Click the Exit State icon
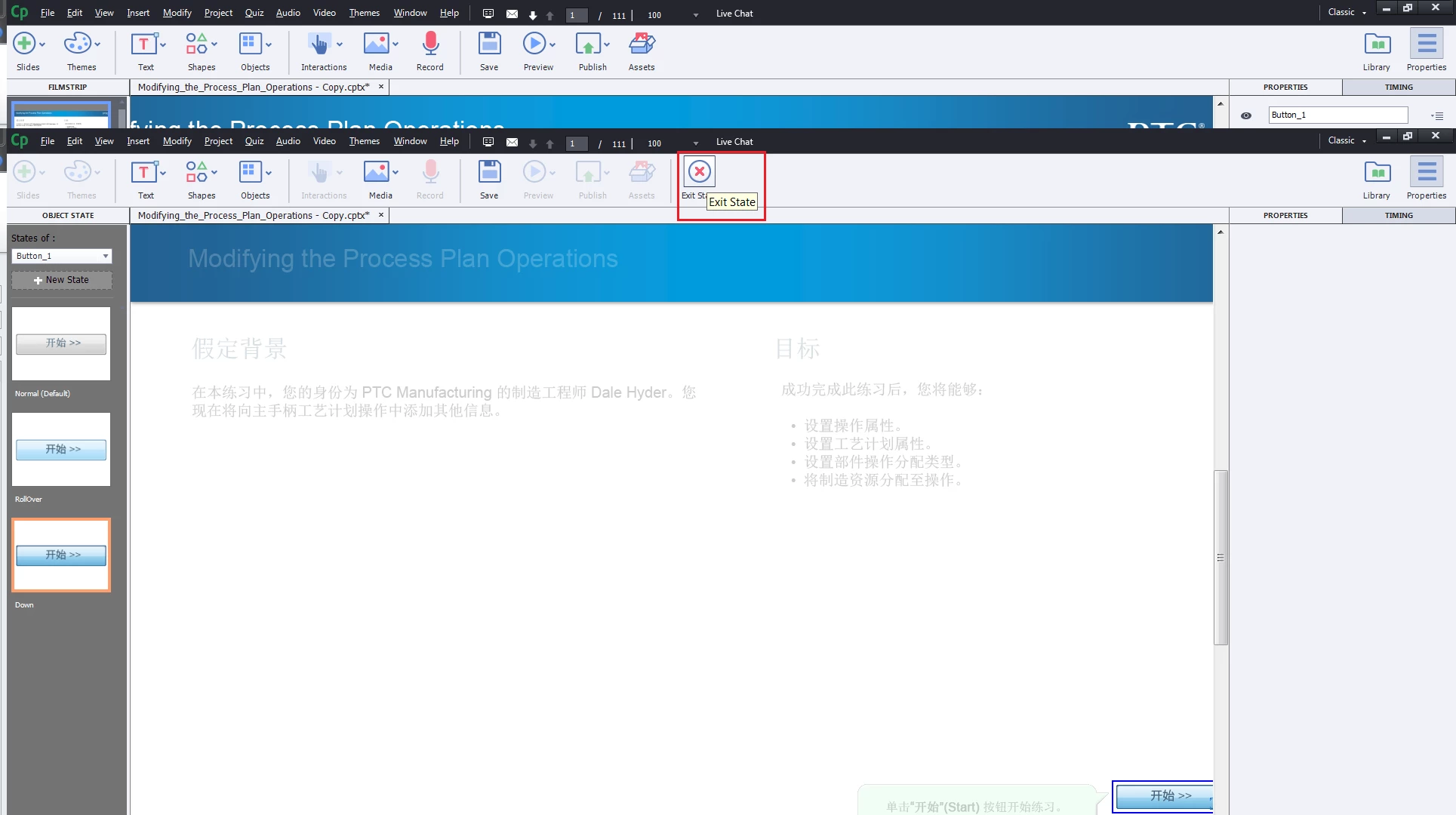This screenshot has width=1456, height=815. 699,172
